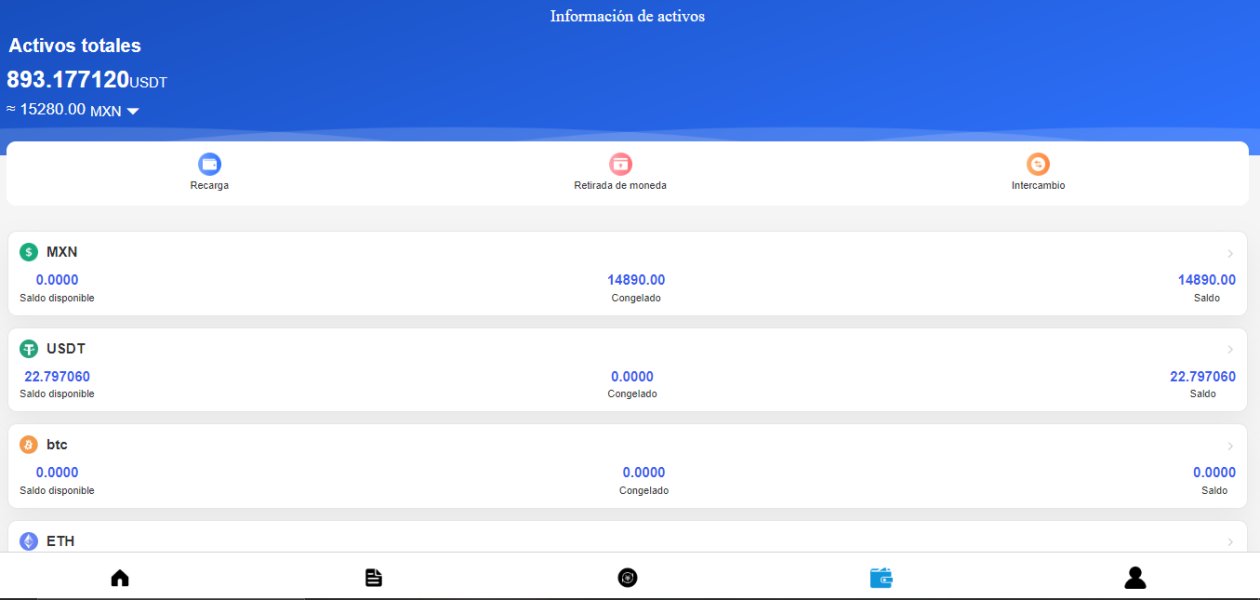Expand the USDT row chevron
This screenshot has height=600, width=1260.
1231,349
